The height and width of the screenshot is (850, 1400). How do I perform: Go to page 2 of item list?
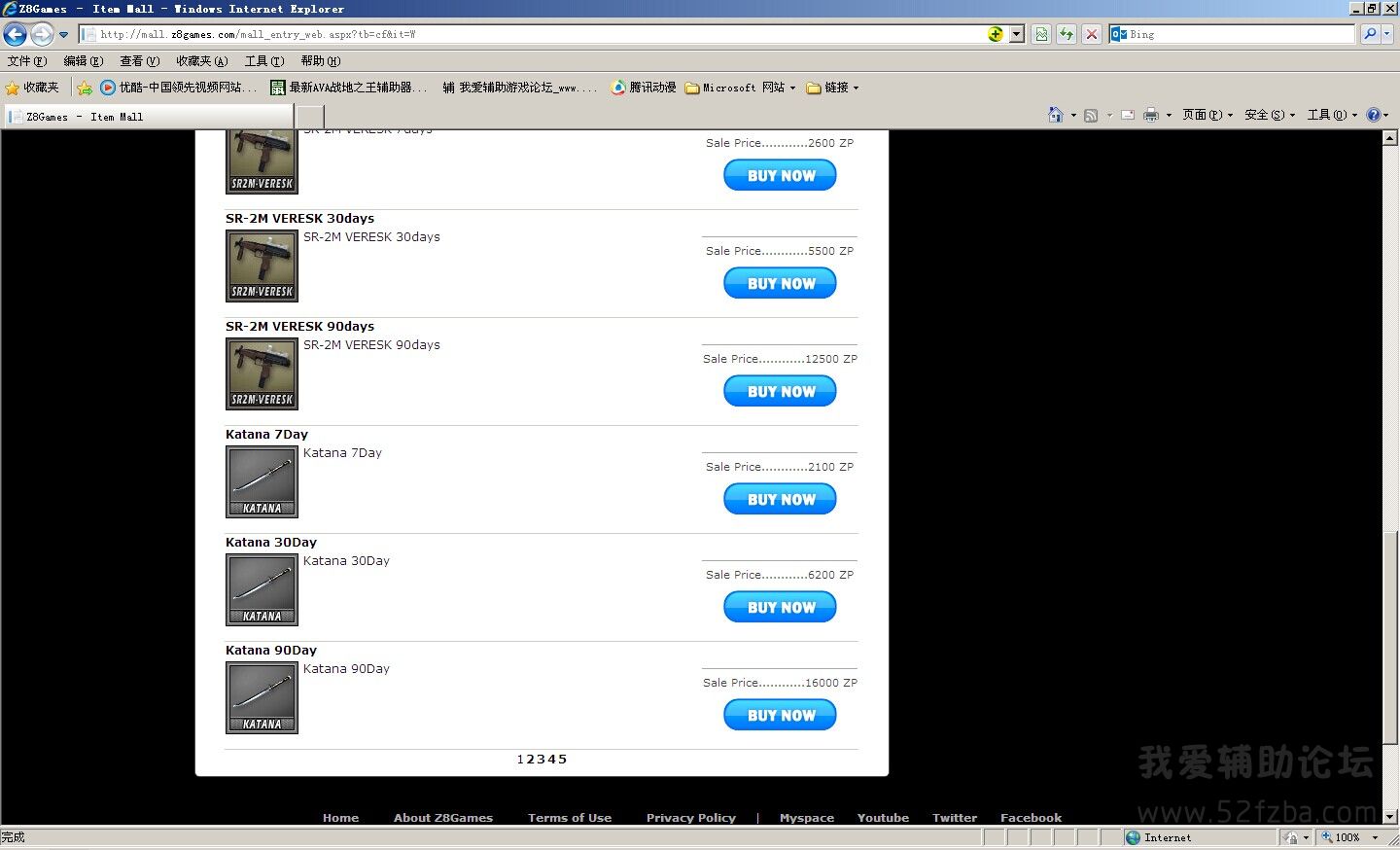click(531, 760)
